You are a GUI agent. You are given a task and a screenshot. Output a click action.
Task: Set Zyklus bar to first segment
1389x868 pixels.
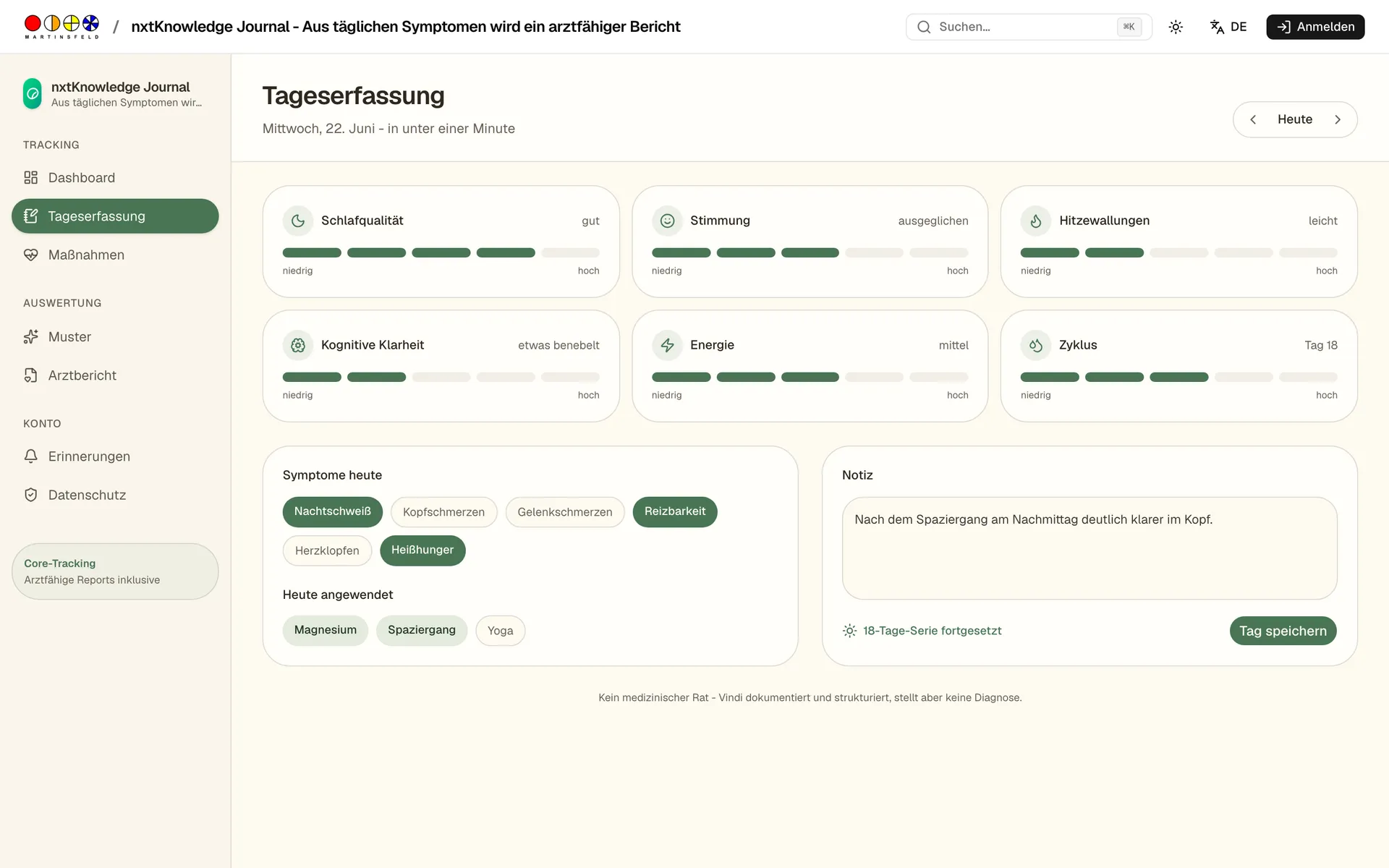point(1050,377)
